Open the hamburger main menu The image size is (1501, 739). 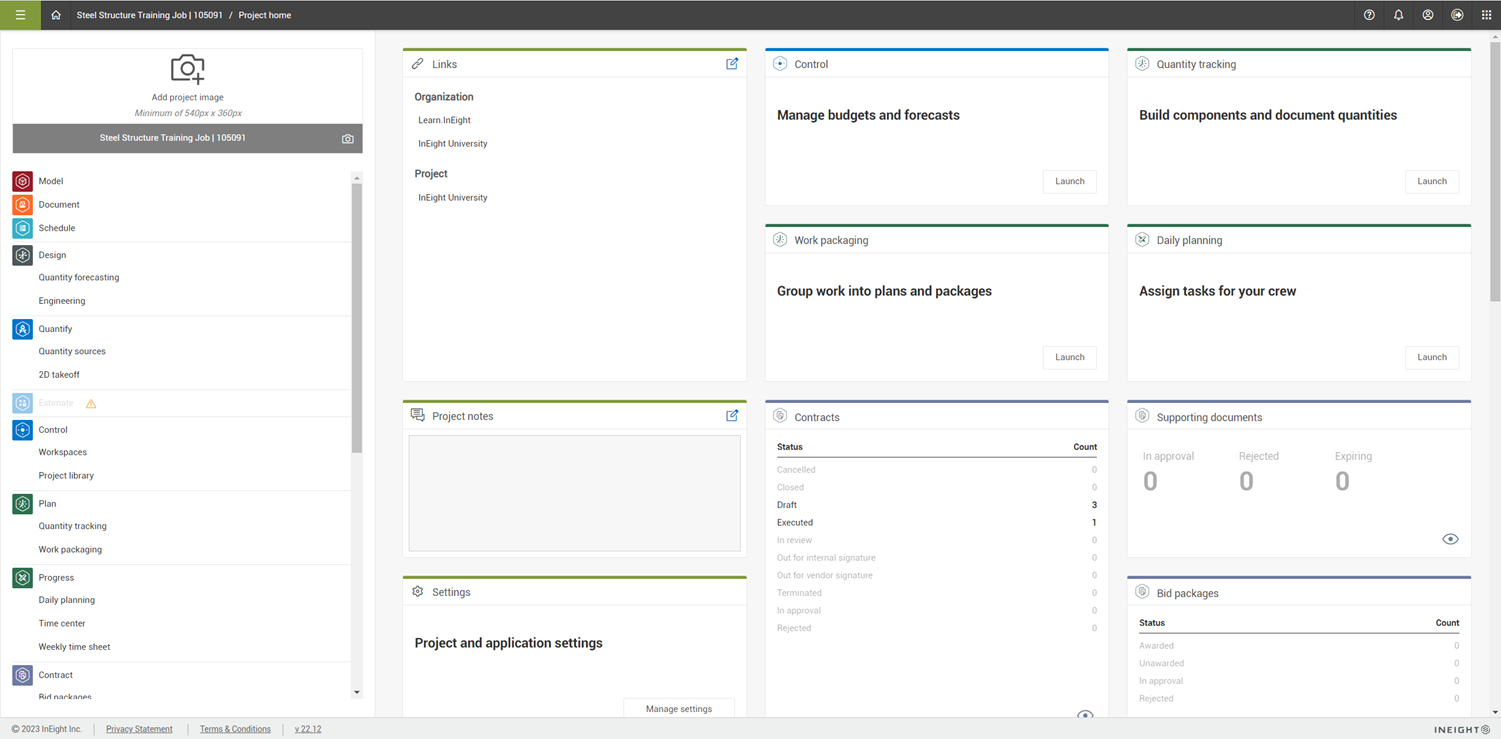click(20, 15)
